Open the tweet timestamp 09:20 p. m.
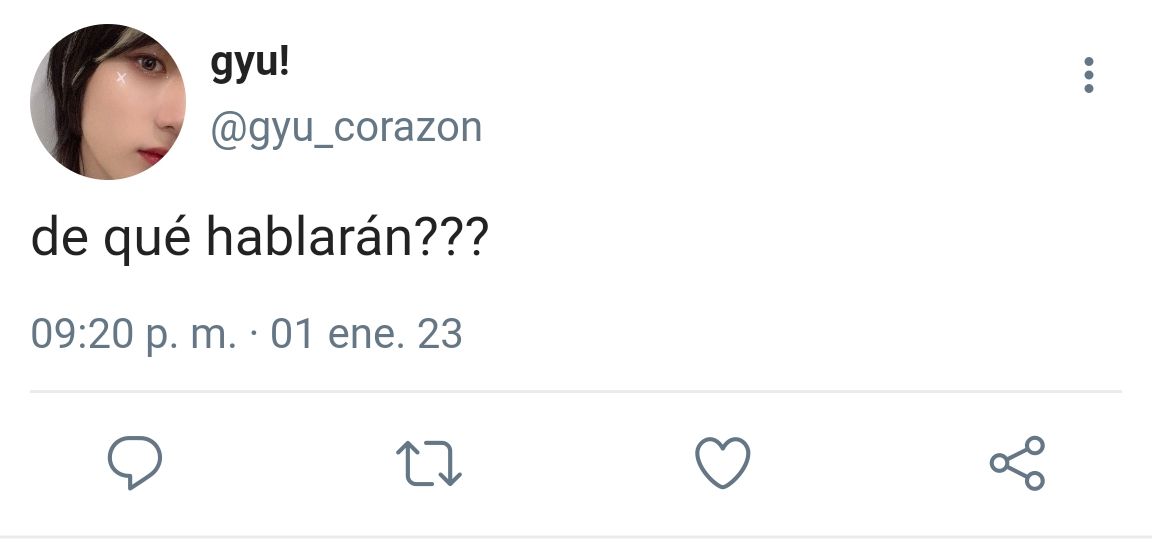This screenshot has height=555, width=1152. 134,334
